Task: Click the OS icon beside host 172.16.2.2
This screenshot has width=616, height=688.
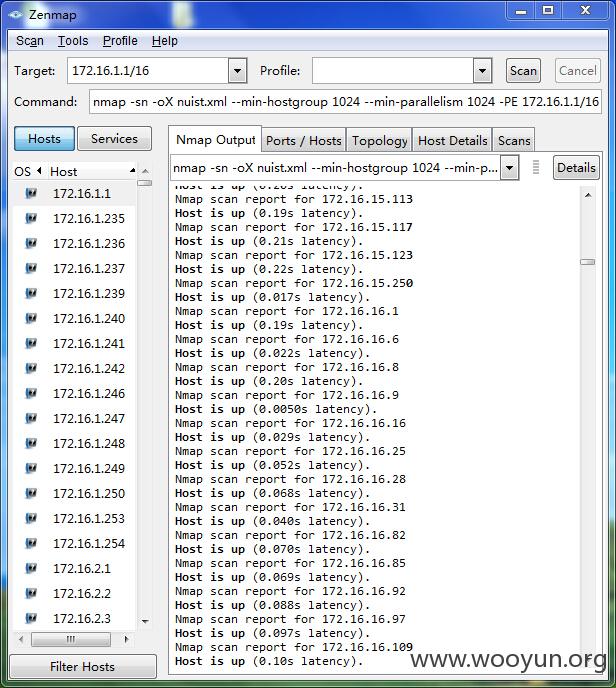Action: point(31,593)
